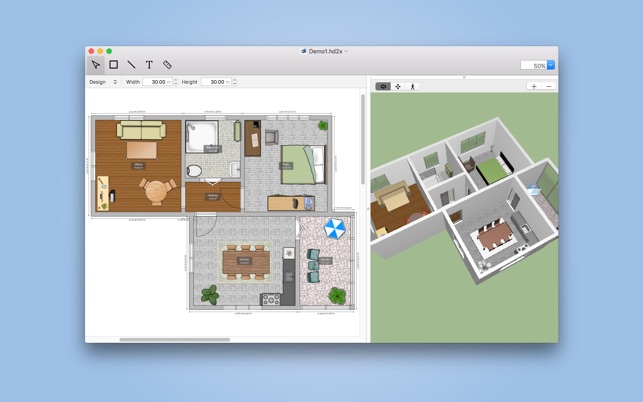
Task: Select the Office room label
Action: (x=138, y=166)
